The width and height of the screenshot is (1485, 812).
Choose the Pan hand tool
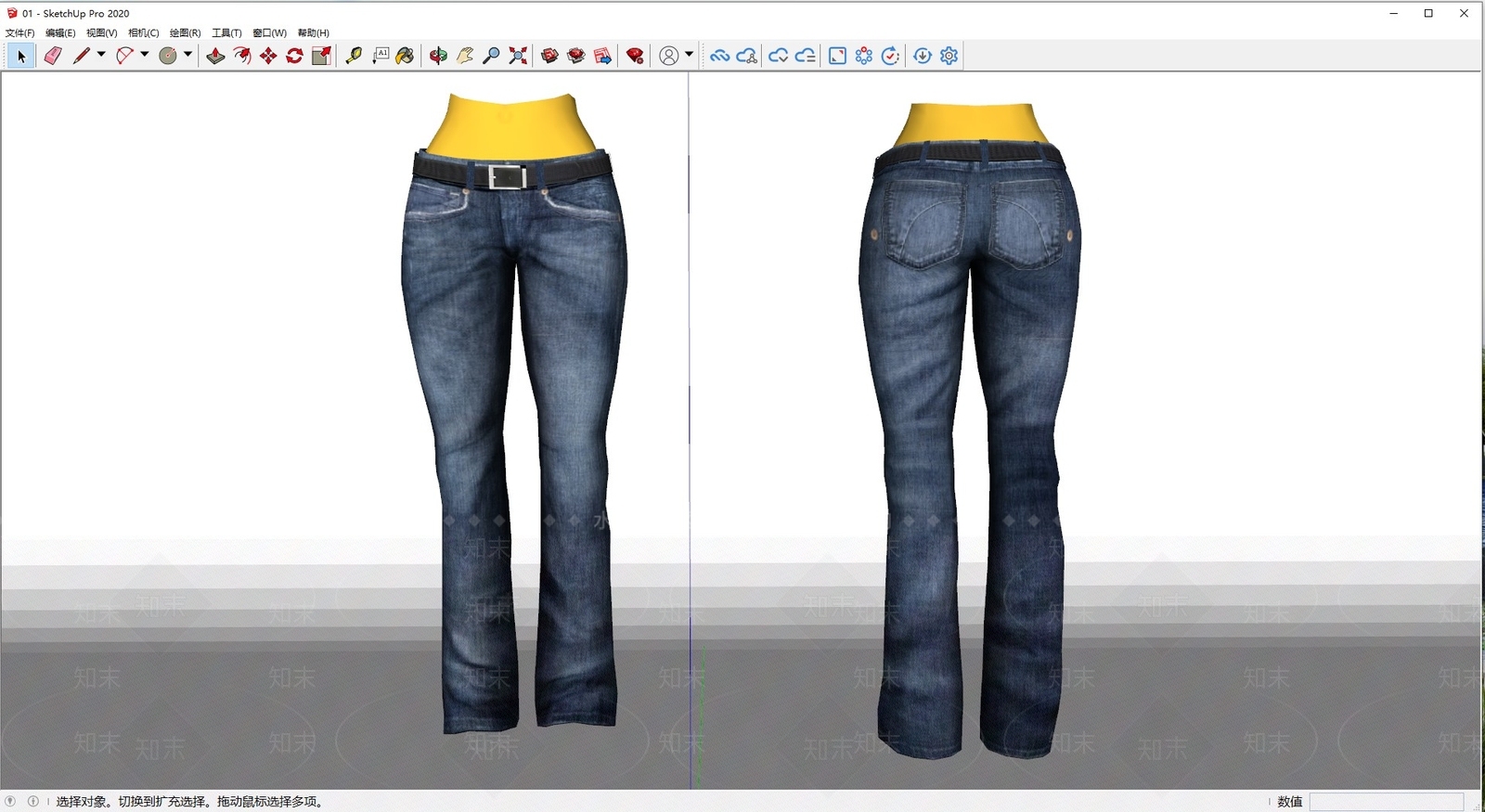[x=465, y=56]
